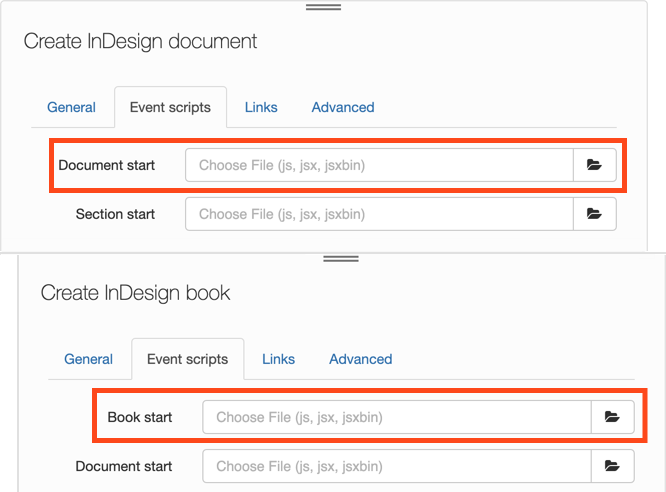The image size is (666, 492).
Task: Open Advanced tab in book panel
Action: point(361,359)
